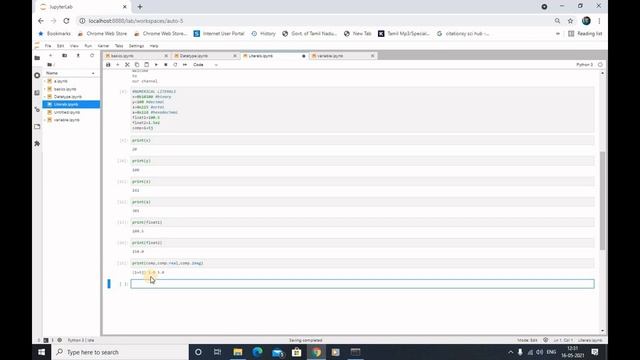Open the Reading list
The height and width of the screenshot is (360, 640).
[585, 34]
